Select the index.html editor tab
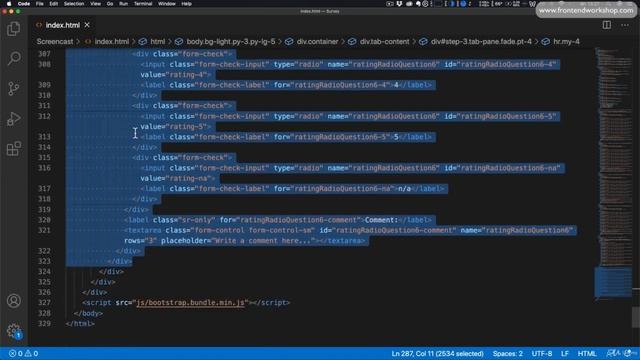 tap(62, 25)
